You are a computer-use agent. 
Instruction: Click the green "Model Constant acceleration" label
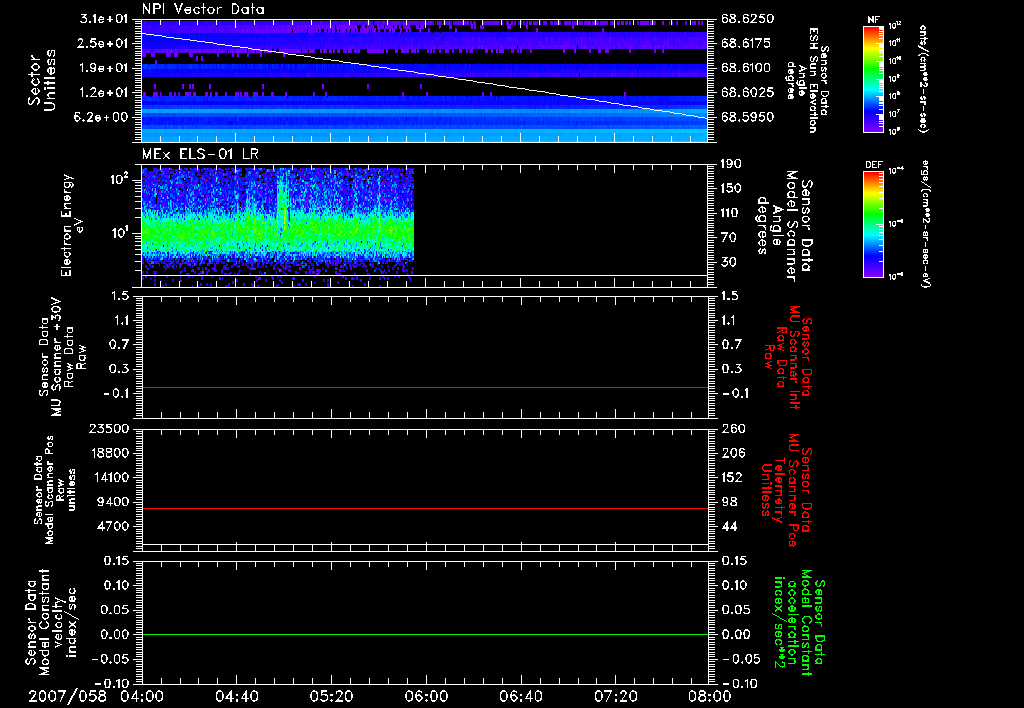[799, 624]
